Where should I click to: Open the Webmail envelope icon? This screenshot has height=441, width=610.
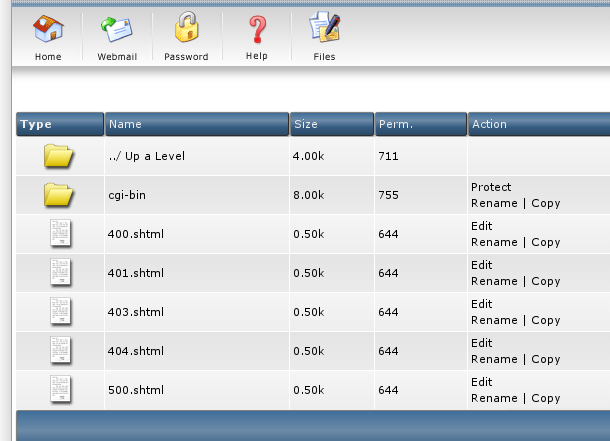(117, 30)
